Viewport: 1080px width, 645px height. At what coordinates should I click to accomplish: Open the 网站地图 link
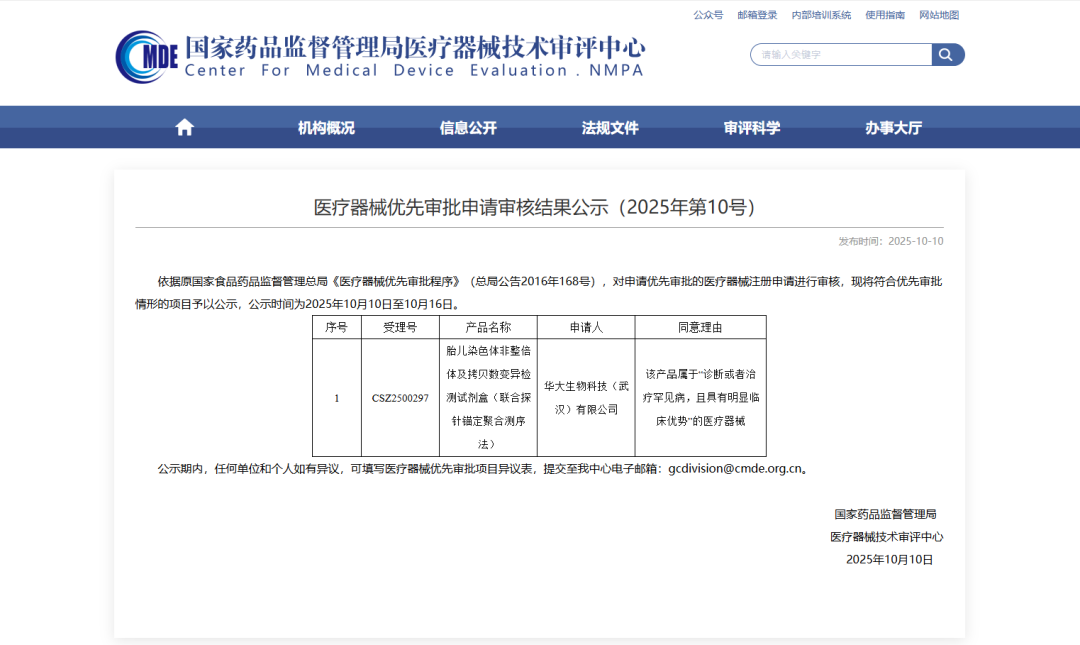pyautogui.click(x=939, y=15)
